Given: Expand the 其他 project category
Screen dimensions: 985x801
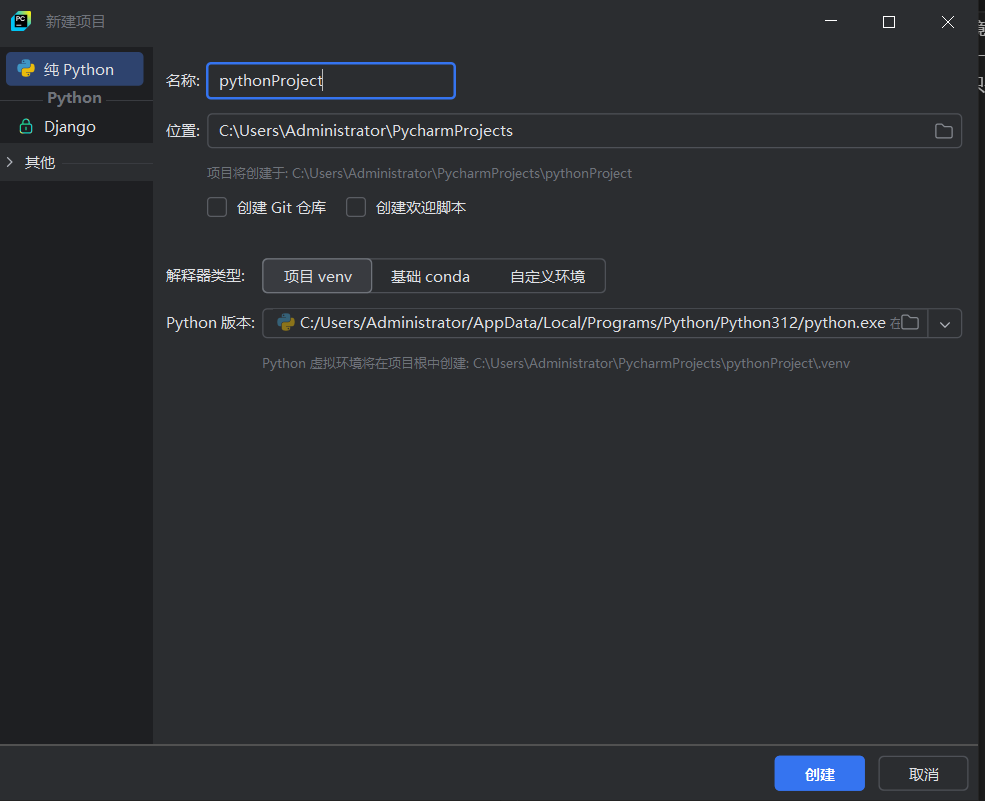Looking at the screenshot, I should [10, 162].
